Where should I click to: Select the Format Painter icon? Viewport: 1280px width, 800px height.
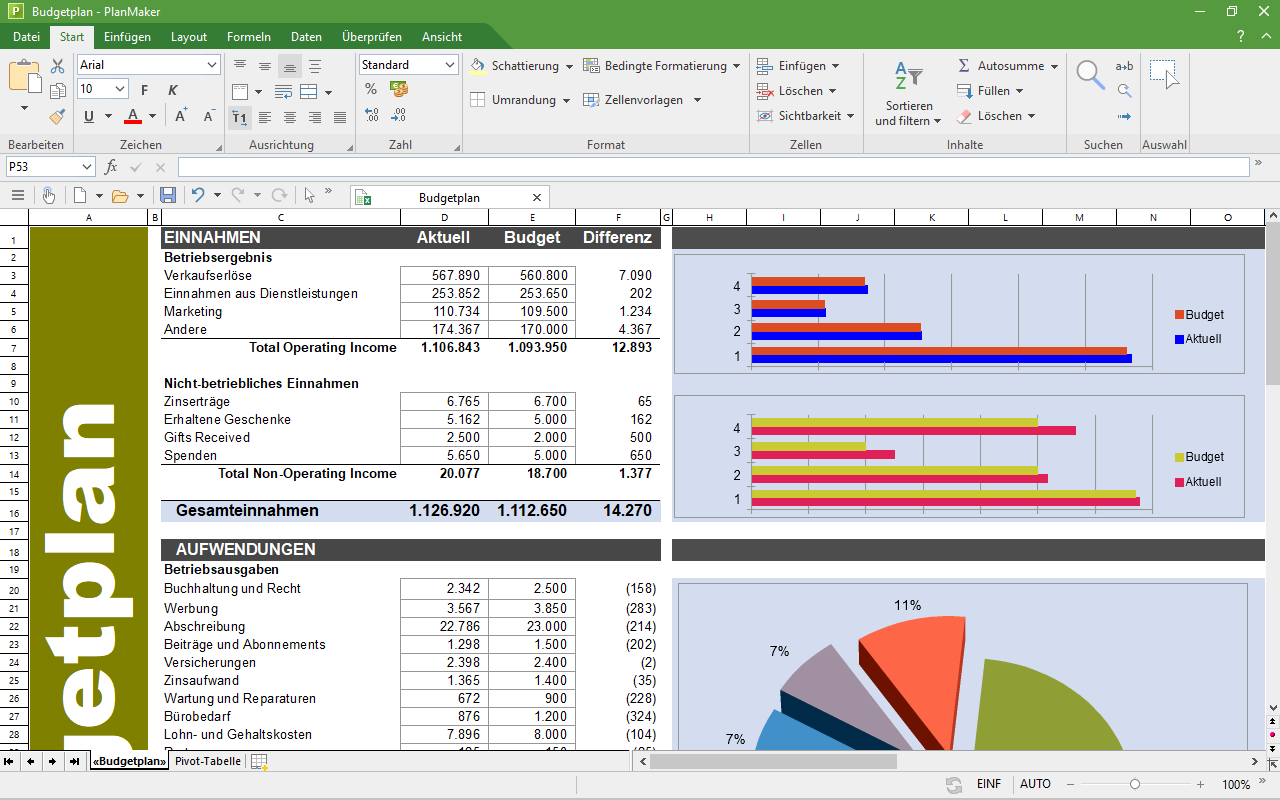pyautogui.click(x=57, y=118)
